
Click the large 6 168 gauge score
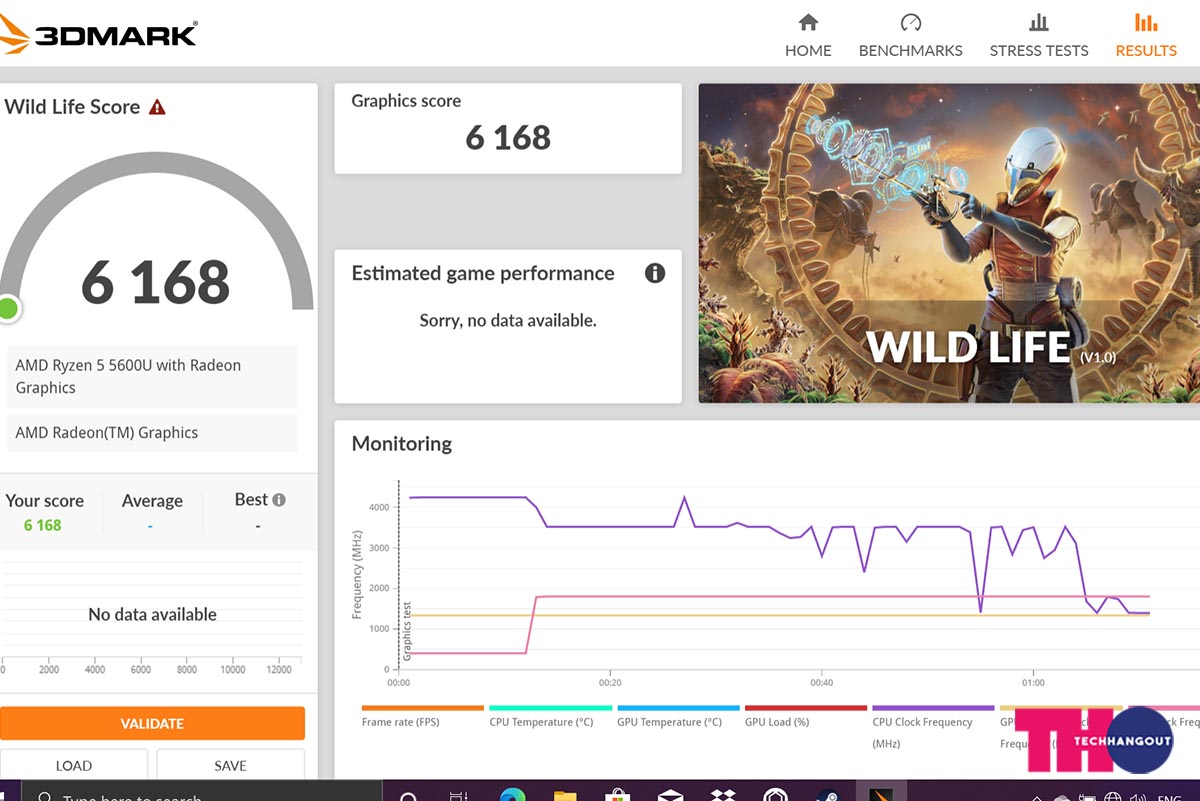pyautogui.click(x=155, y=283)
